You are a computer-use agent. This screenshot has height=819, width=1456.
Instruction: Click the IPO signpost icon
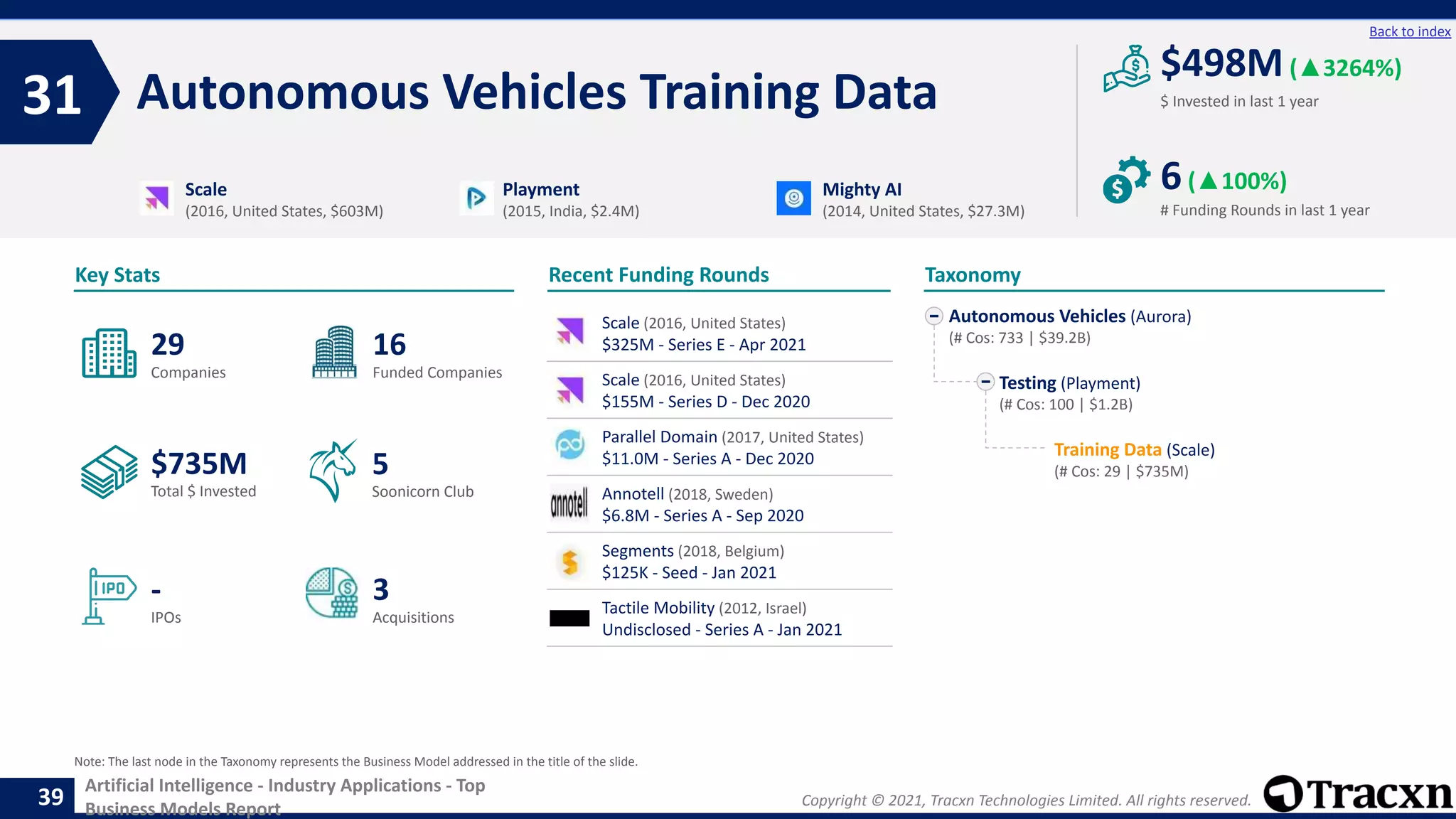[109, 596]
